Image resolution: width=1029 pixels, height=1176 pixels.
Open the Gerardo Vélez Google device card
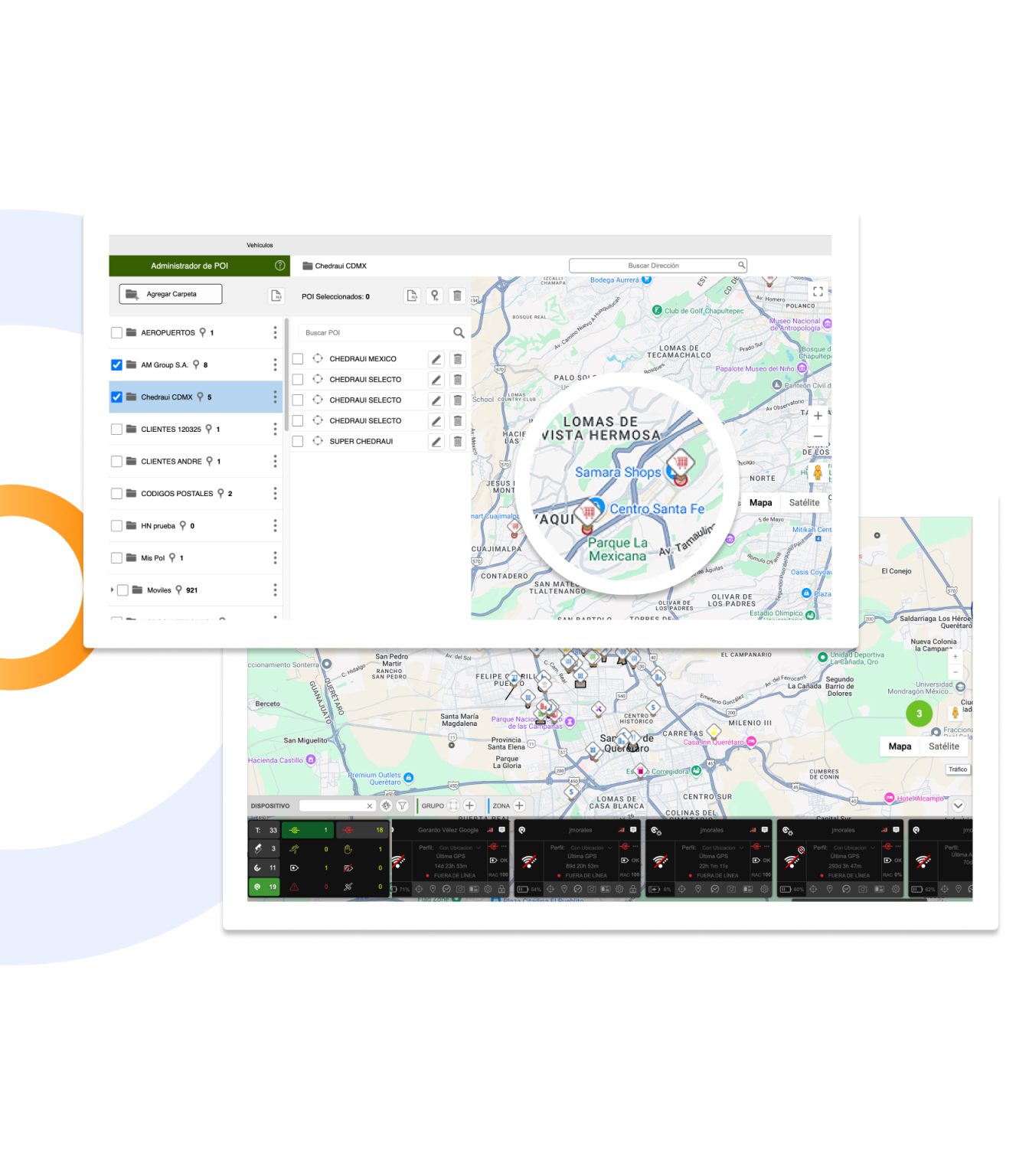[450, 857]
